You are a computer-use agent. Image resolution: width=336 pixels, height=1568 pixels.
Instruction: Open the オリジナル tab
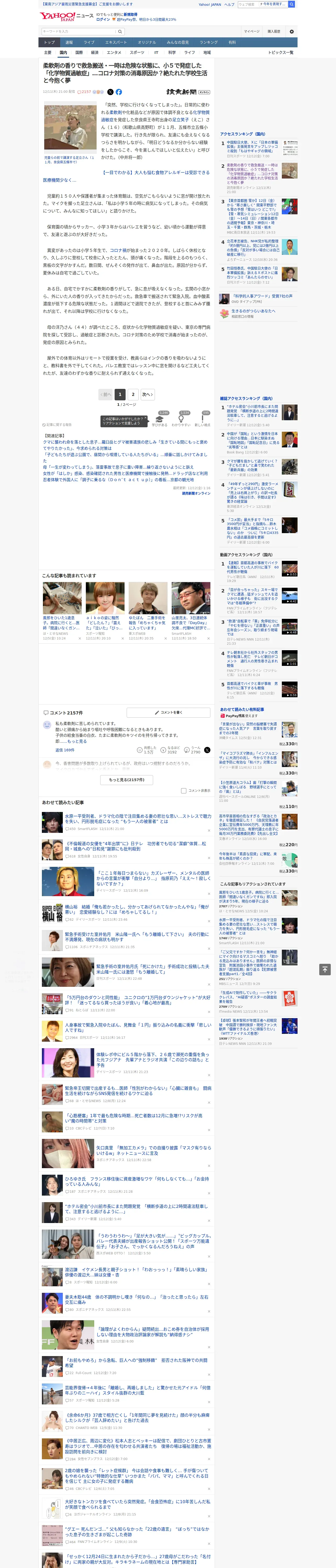pyautogui.click(x=147, y=43)
